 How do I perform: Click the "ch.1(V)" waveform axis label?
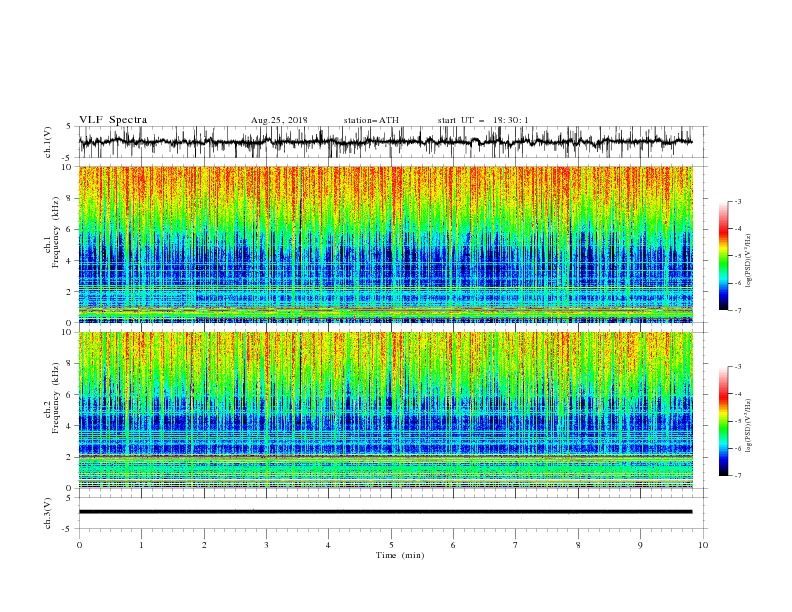pyautogui.click(x=48, y=142)
